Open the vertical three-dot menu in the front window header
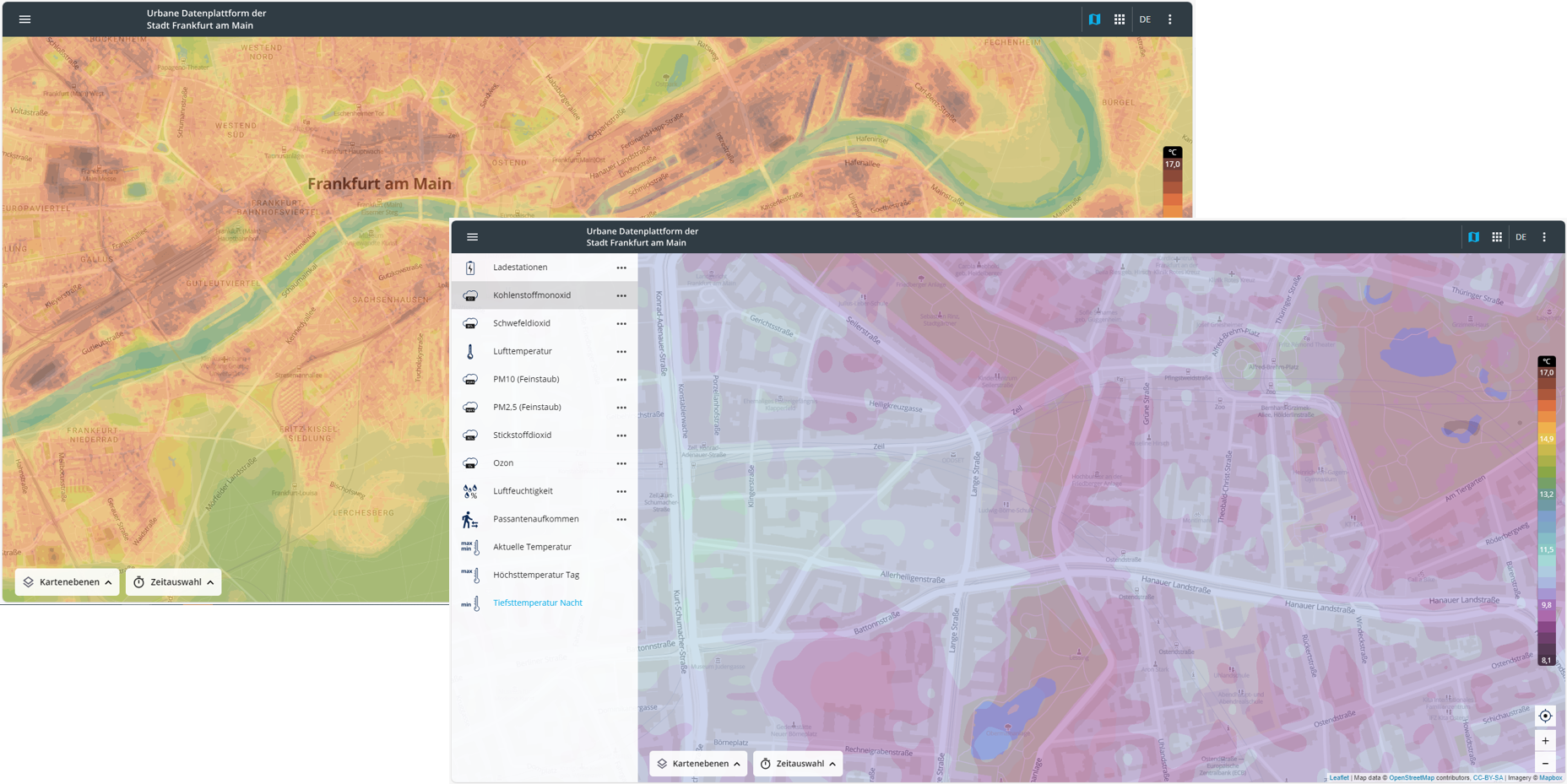 pos(1544,237)
